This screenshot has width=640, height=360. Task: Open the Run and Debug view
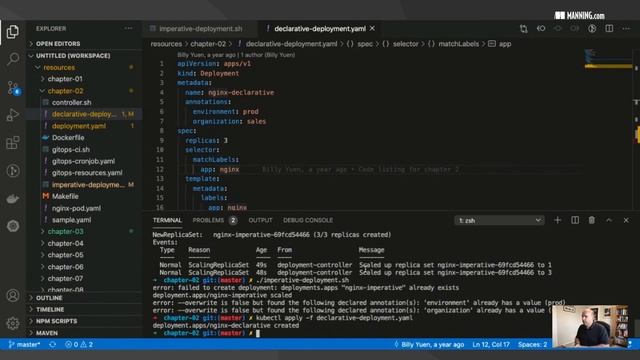pyautogui.click(x=13, y=115)
